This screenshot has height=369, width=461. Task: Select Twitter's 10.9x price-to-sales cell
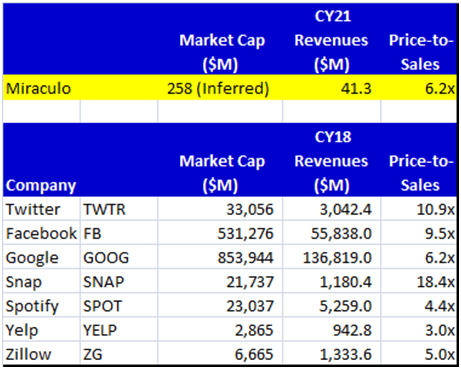coord(419,210)
